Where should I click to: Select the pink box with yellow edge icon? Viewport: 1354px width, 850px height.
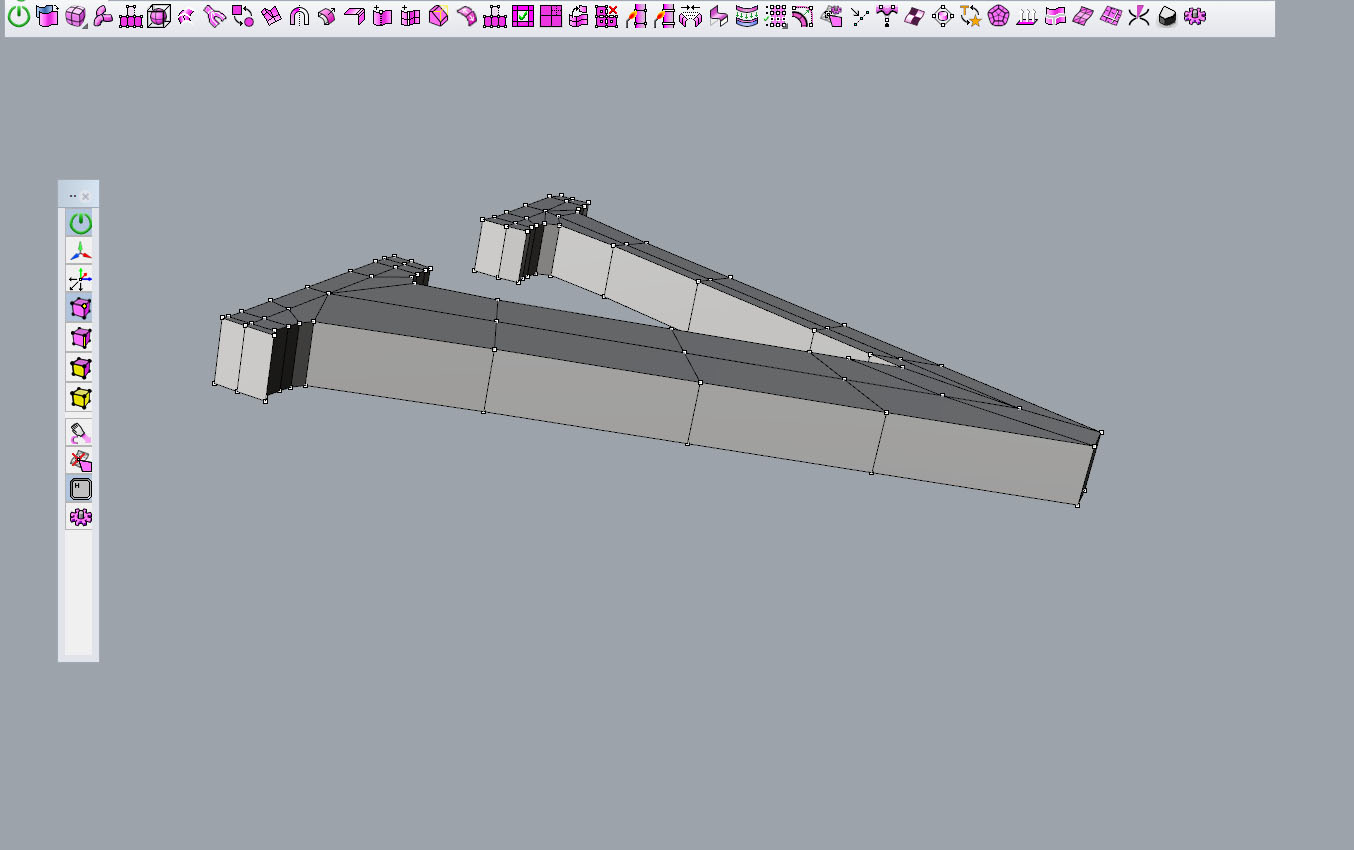(x=439, y=16)
